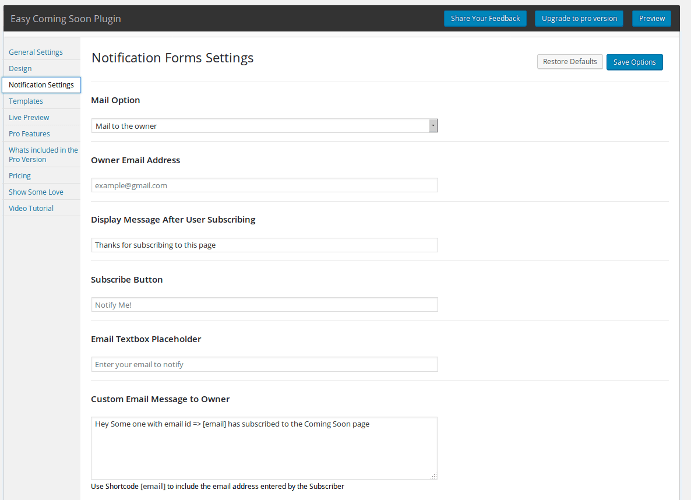The image size is (691, 500).
Task: Click the Restore Defaults button
Action: (570, 62)
